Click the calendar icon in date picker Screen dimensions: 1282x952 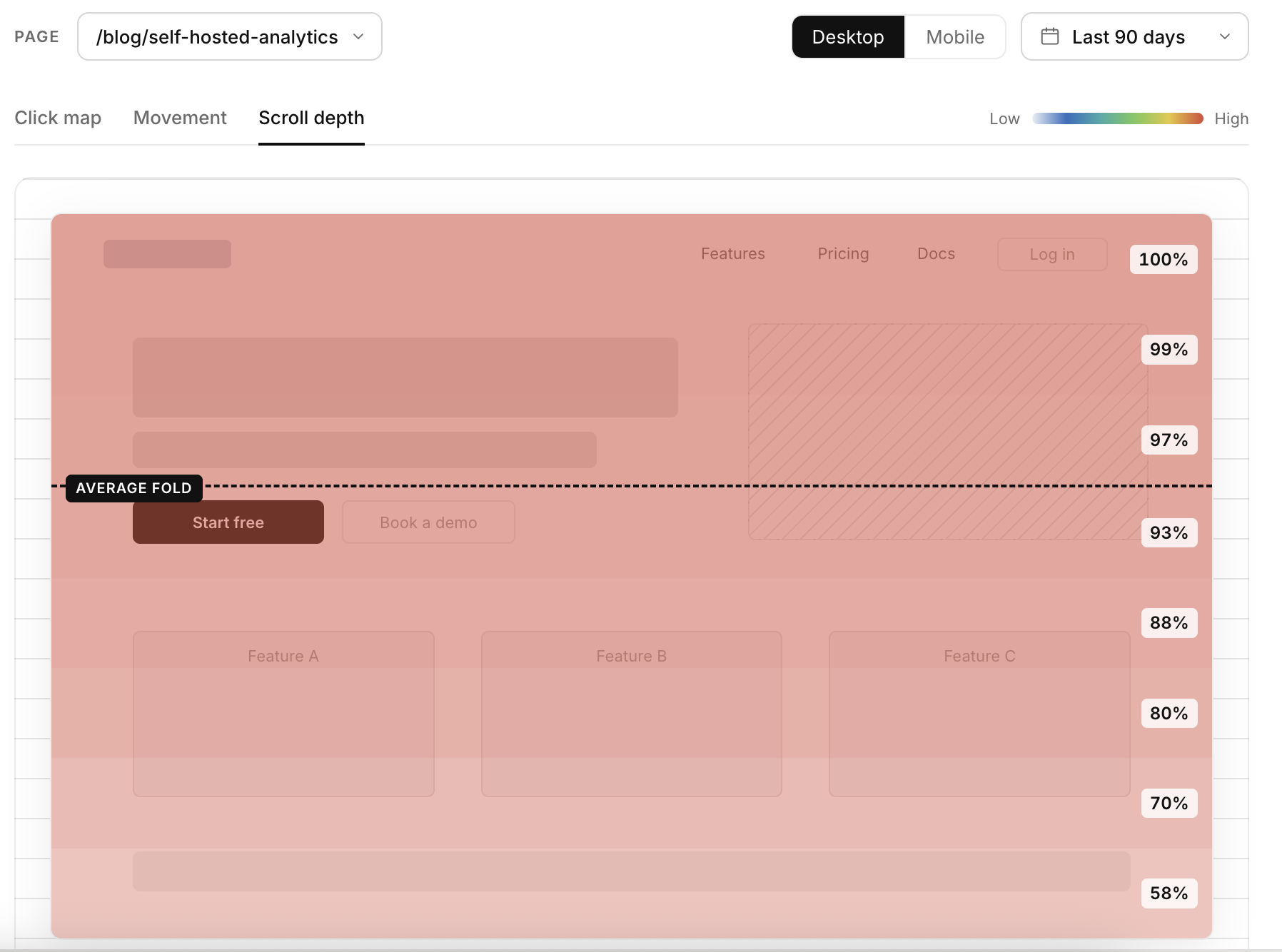coord(1050,36)
